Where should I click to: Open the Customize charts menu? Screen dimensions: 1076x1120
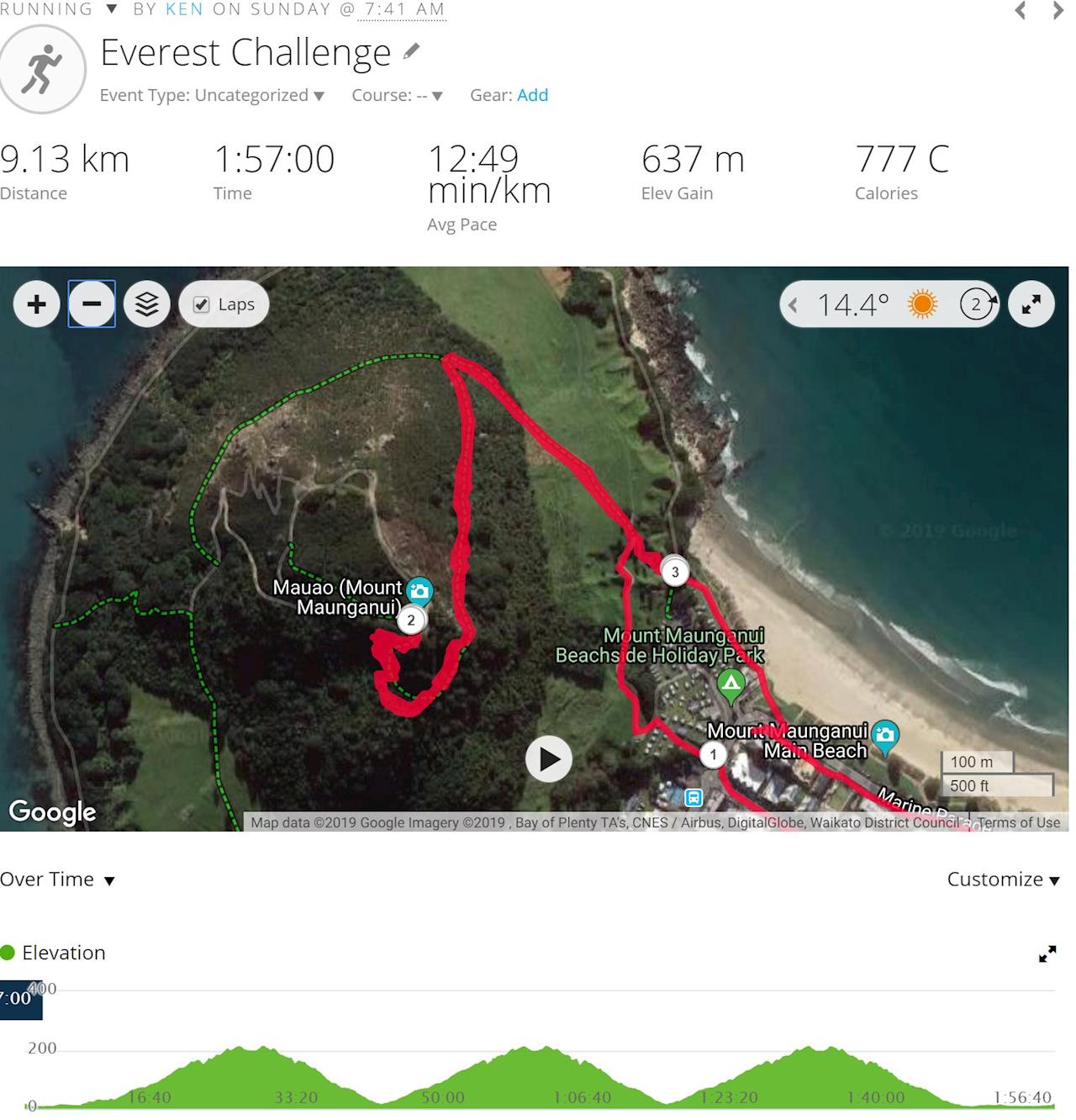pyautogui.click(x=1003, y=880)
